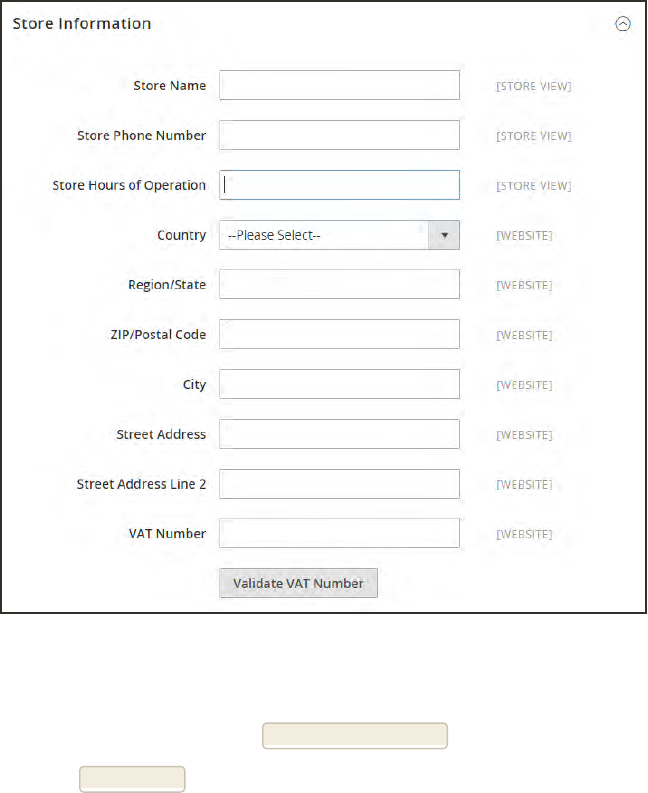Image resolution: width=648 pixels, height=793 pixels.
Task: Select the Store Hours of Operation field
Action: 339,185
